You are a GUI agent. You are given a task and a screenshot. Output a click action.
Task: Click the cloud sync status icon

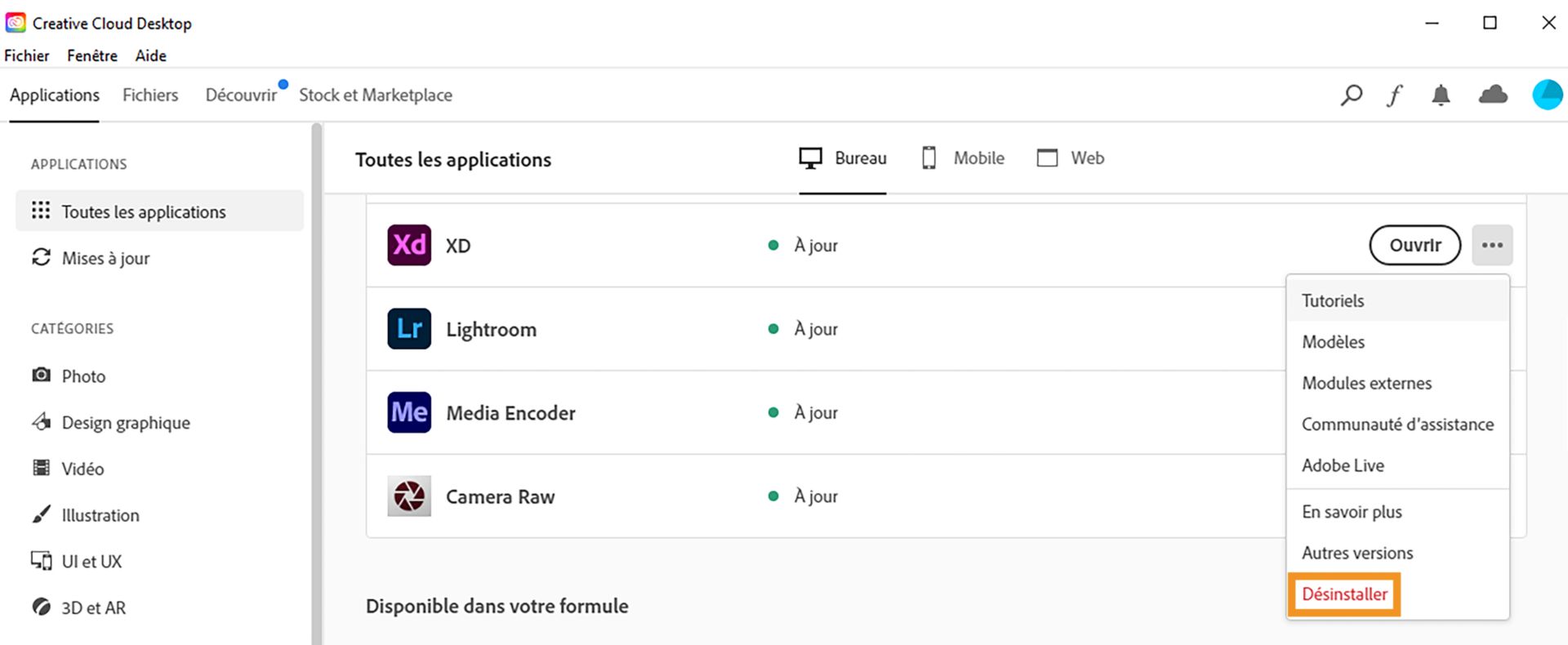(x=1493, y=95)
